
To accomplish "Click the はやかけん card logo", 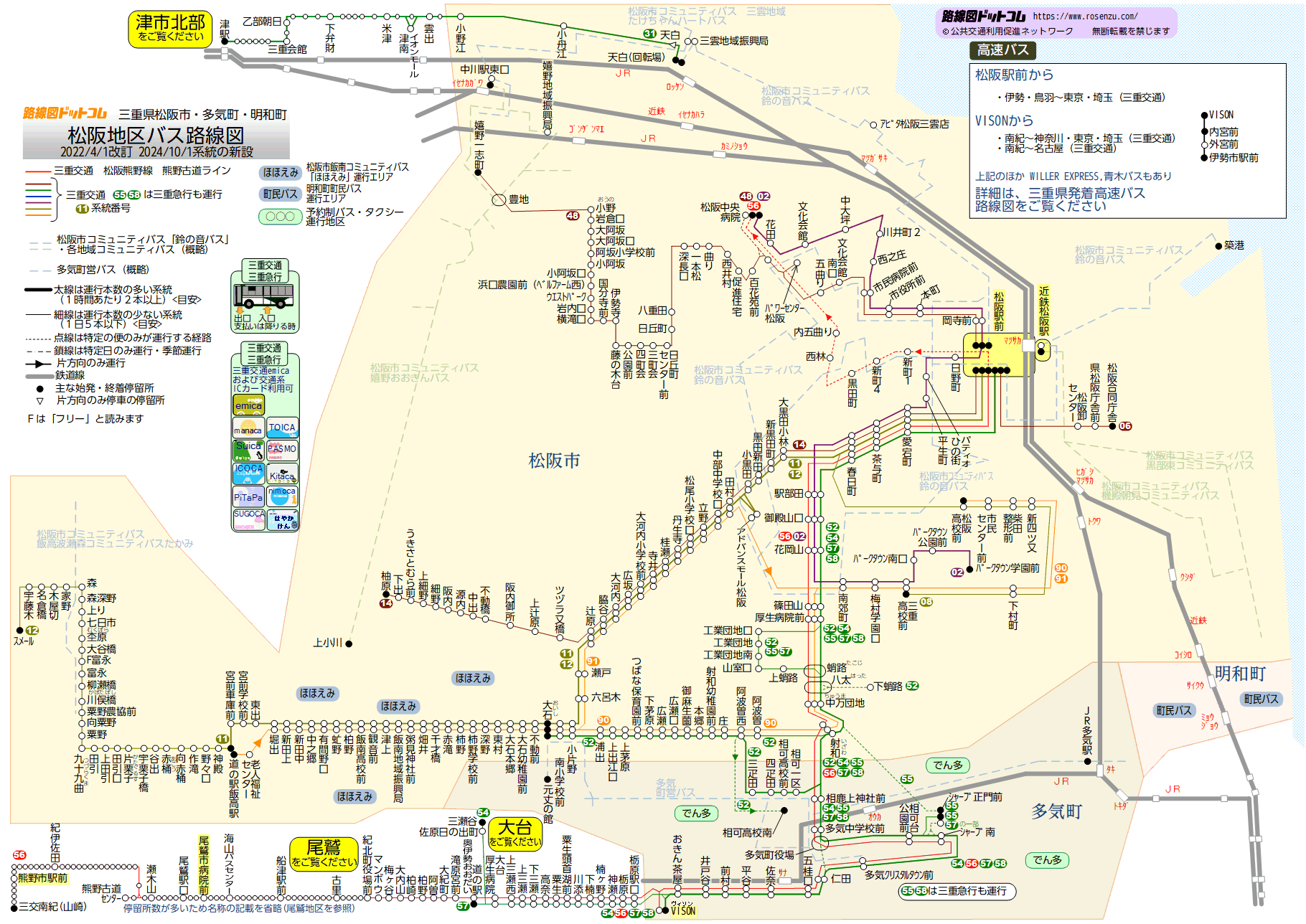I will point(282,519).
